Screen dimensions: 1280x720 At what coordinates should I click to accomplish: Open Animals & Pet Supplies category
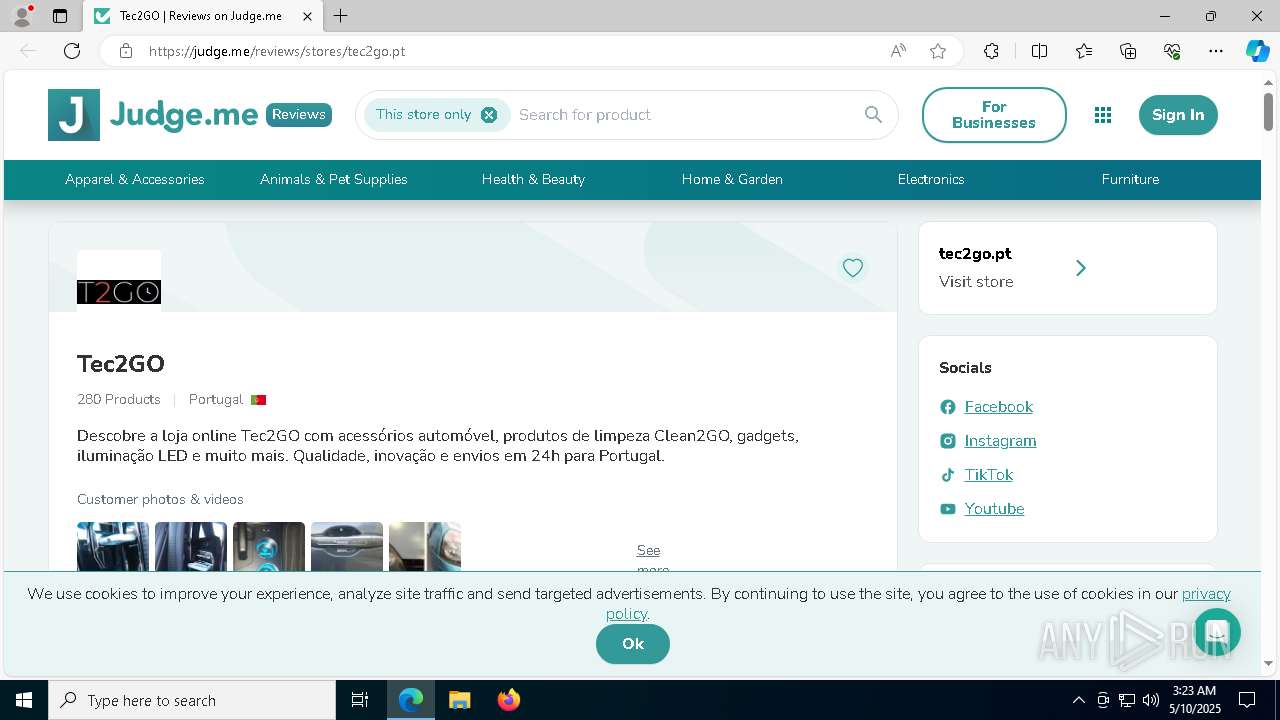[334, 180]
